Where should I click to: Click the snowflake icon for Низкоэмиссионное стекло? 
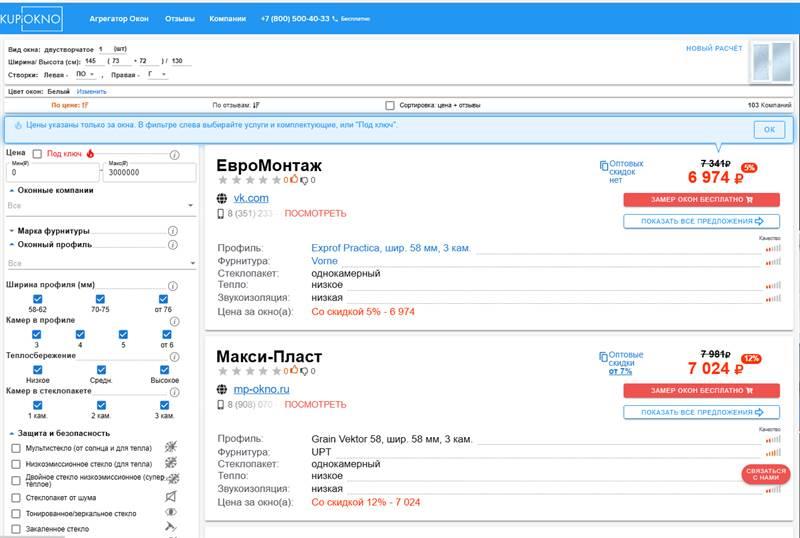pos(171,462)
